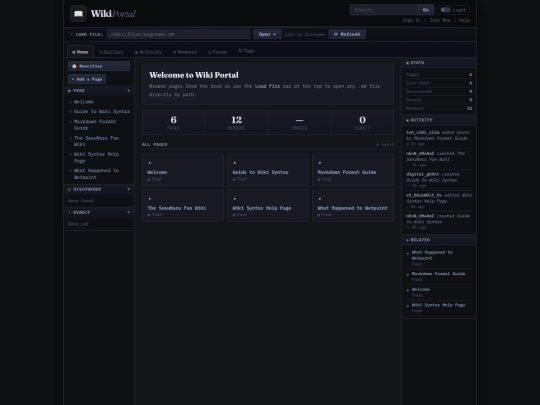This screenshot has height=405, width=540.
Task: Switch to the Activity tab
Action: [148, 52]
